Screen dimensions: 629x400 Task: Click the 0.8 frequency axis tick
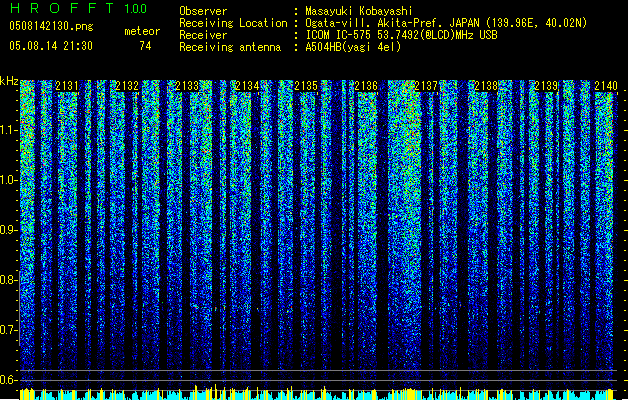[8, 280]
